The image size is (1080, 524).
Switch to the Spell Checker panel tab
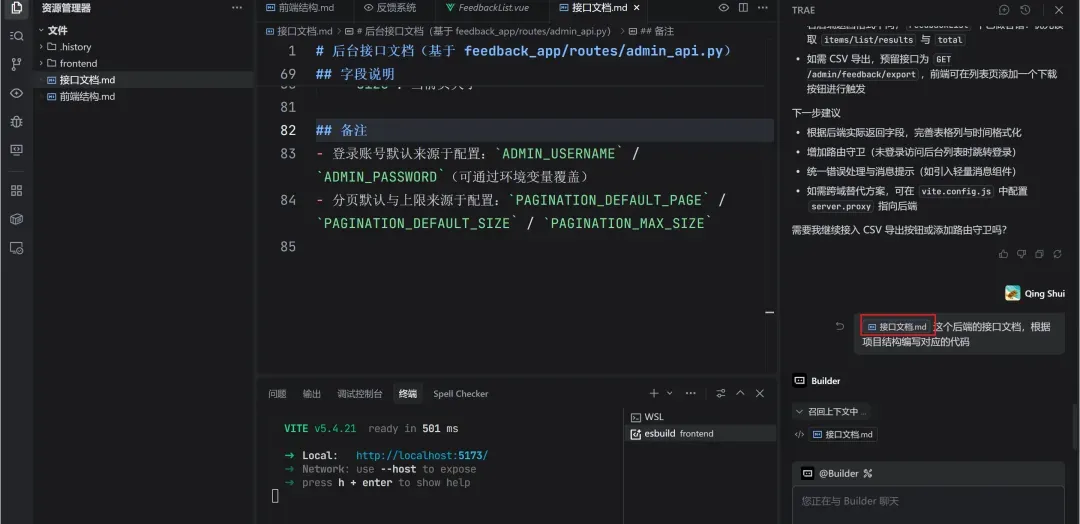460,394
